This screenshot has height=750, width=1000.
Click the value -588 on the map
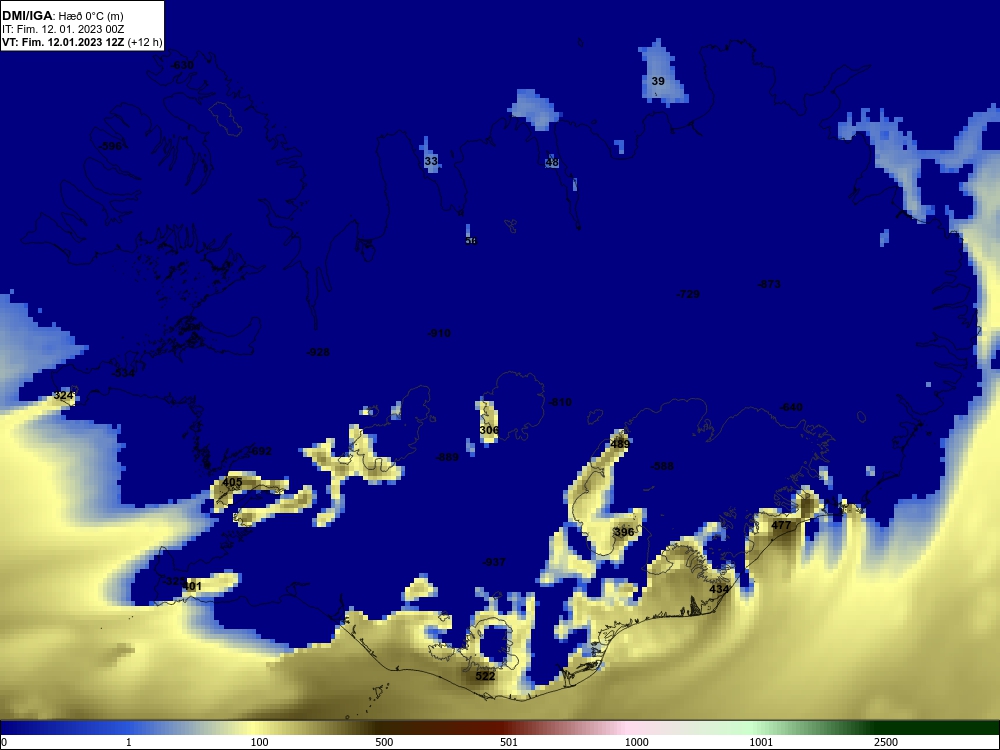(662, 466)
